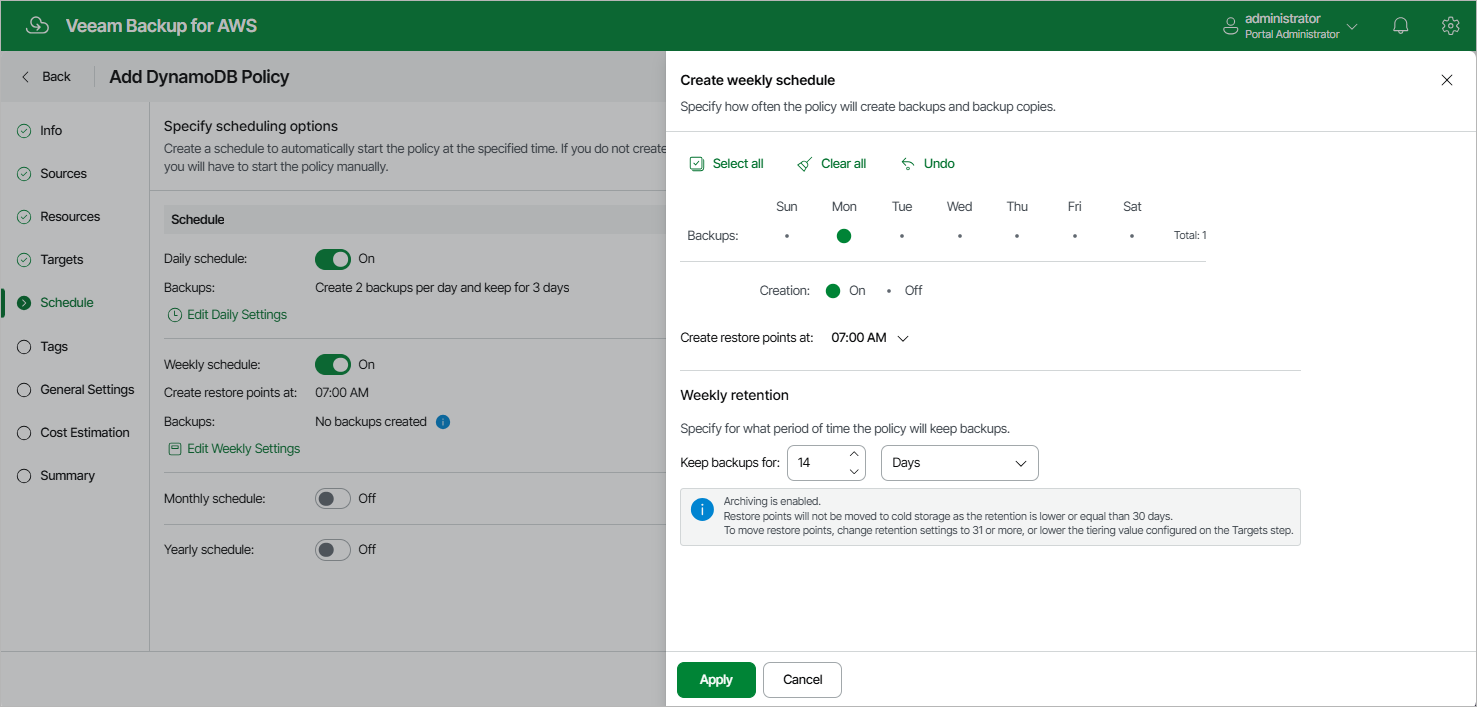Click the Tags step circle icon
Screen dimensions: 1477x707
(x=24, y=347)
